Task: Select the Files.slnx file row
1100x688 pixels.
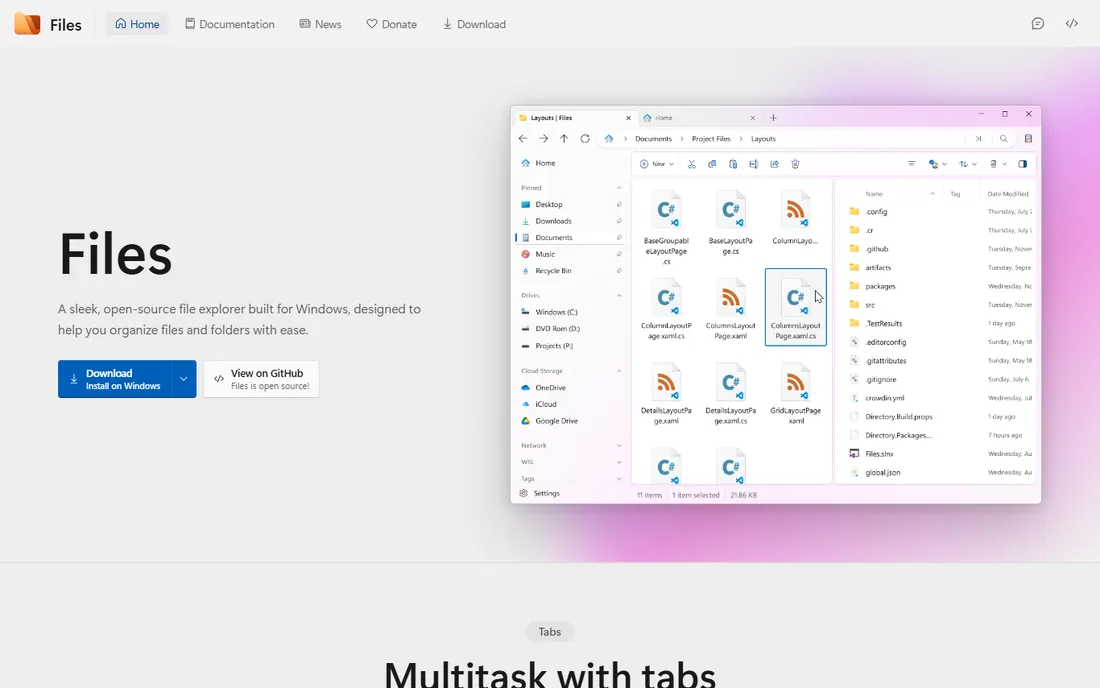Action: point(940,454)
